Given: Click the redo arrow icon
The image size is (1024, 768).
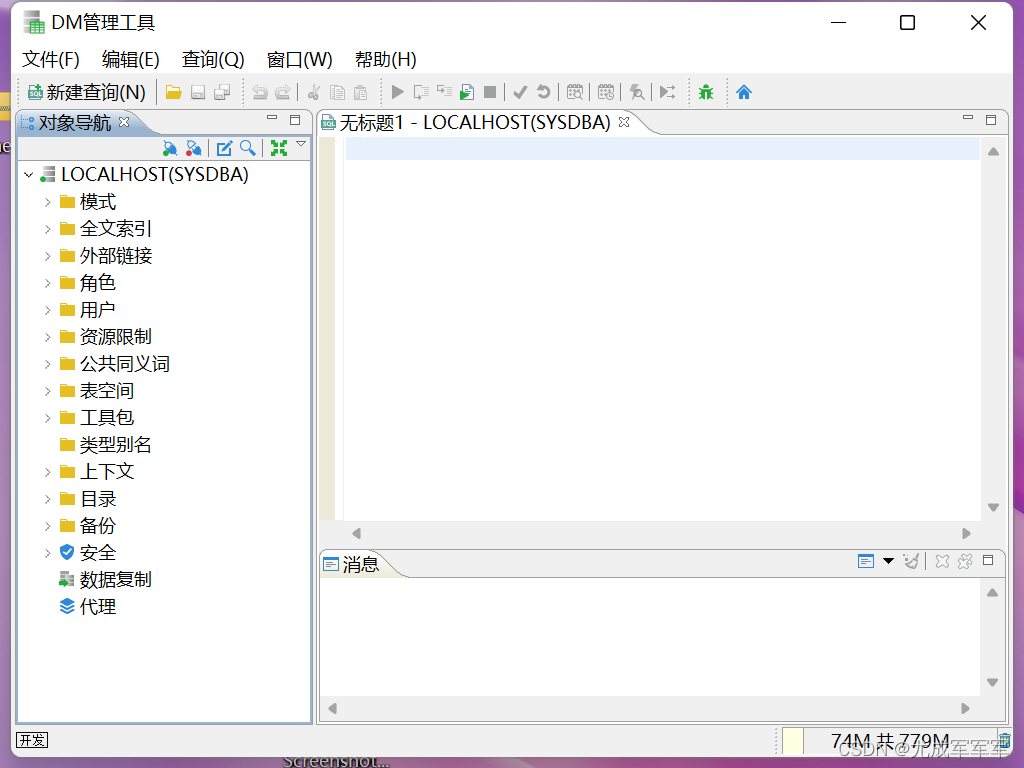Looking at the screenshot, I should click(283, 92).
